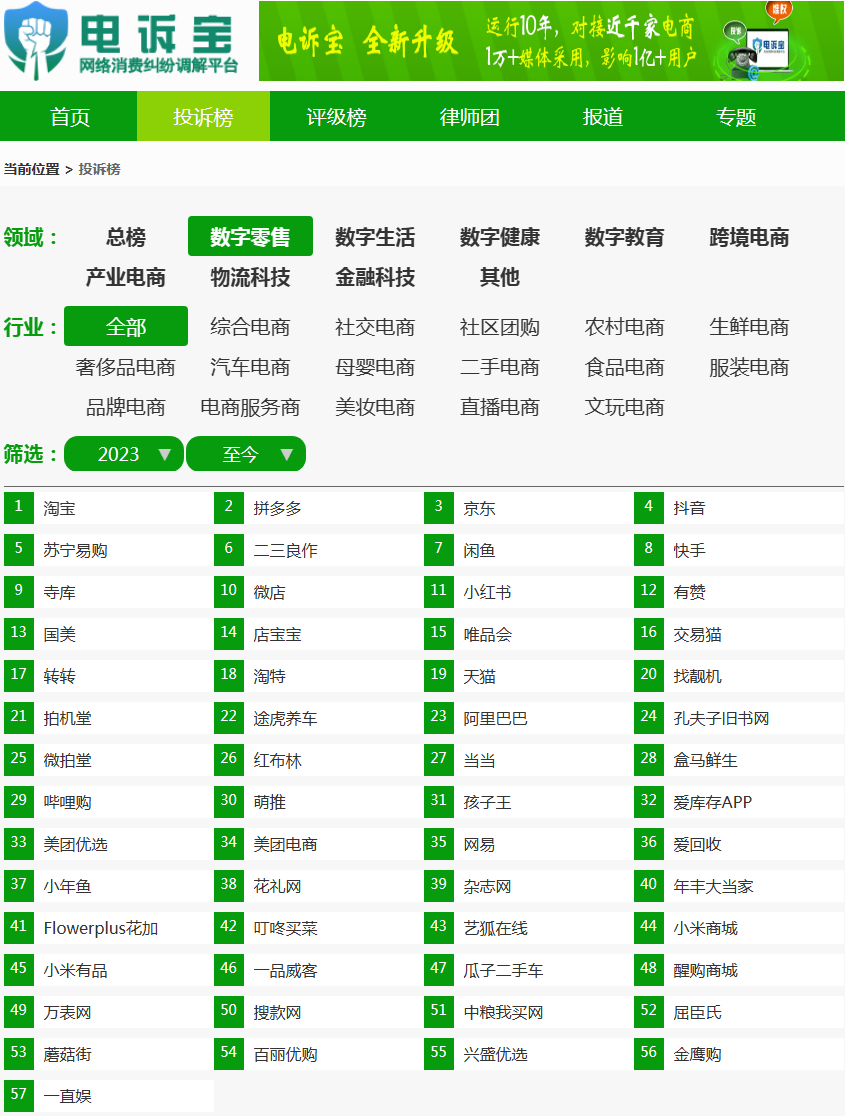Filter by 电商服务商 industry

(x=250, y=407)
